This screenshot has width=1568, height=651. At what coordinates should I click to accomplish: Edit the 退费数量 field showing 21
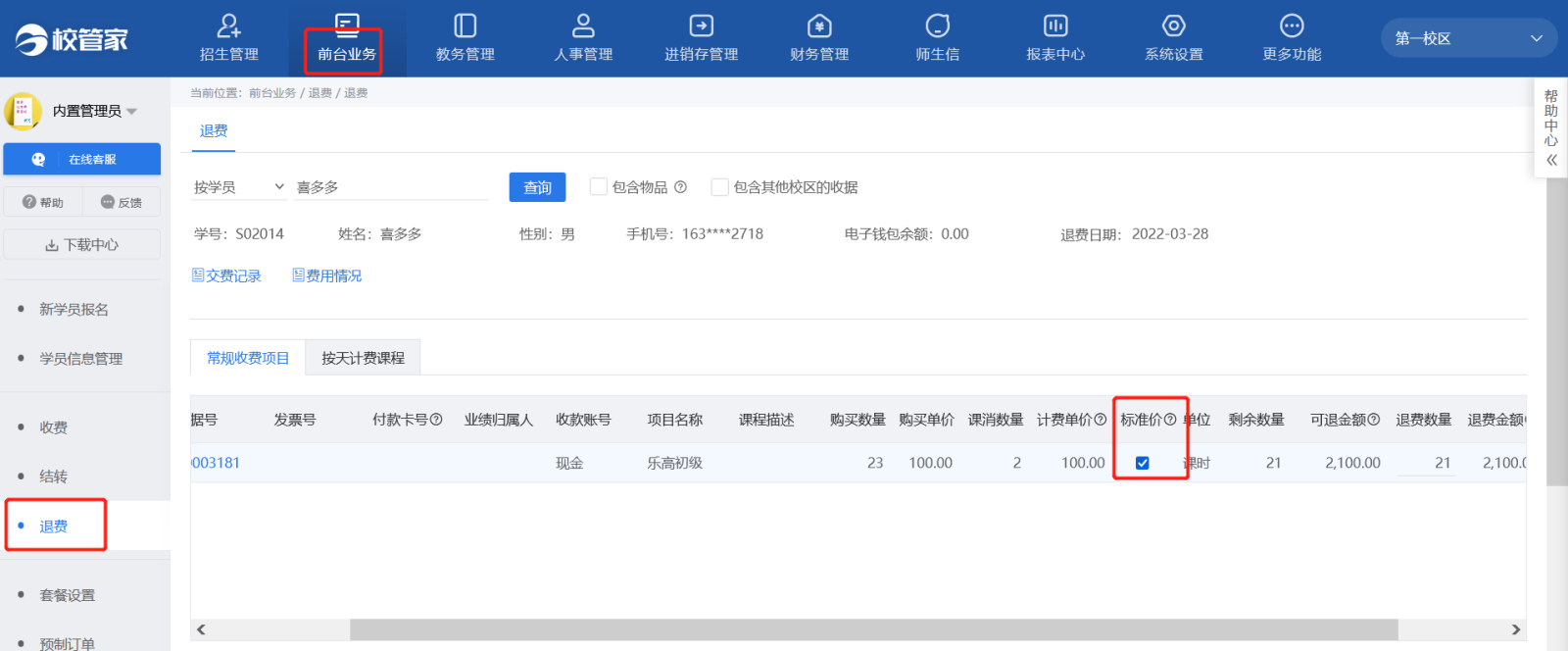[1426, 463]
